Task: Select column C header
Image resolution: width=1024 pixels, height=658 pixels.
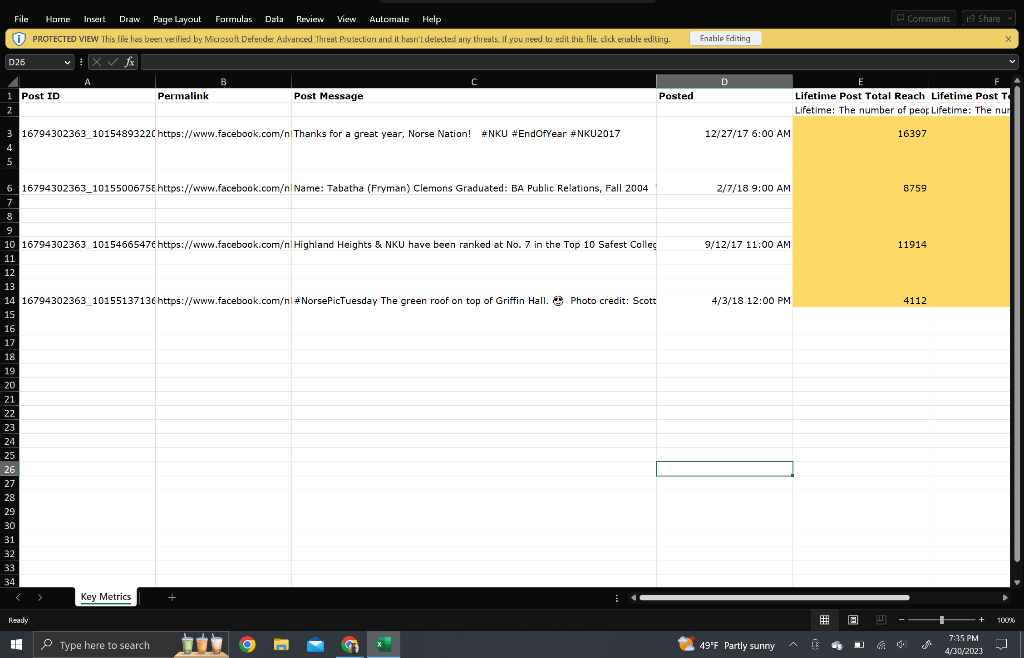Action: 474,82
